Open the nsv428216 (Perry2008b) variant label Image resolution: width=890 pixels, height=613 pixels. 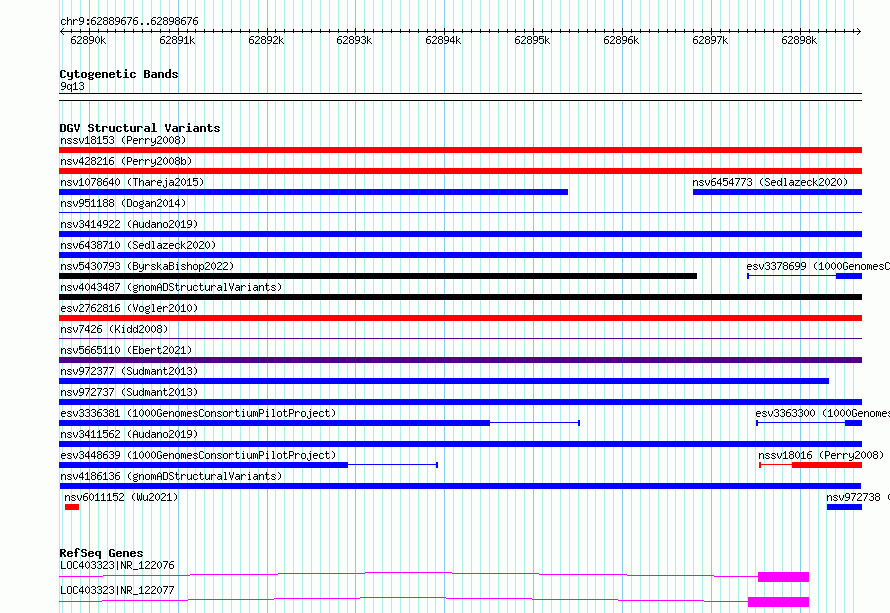126,161
